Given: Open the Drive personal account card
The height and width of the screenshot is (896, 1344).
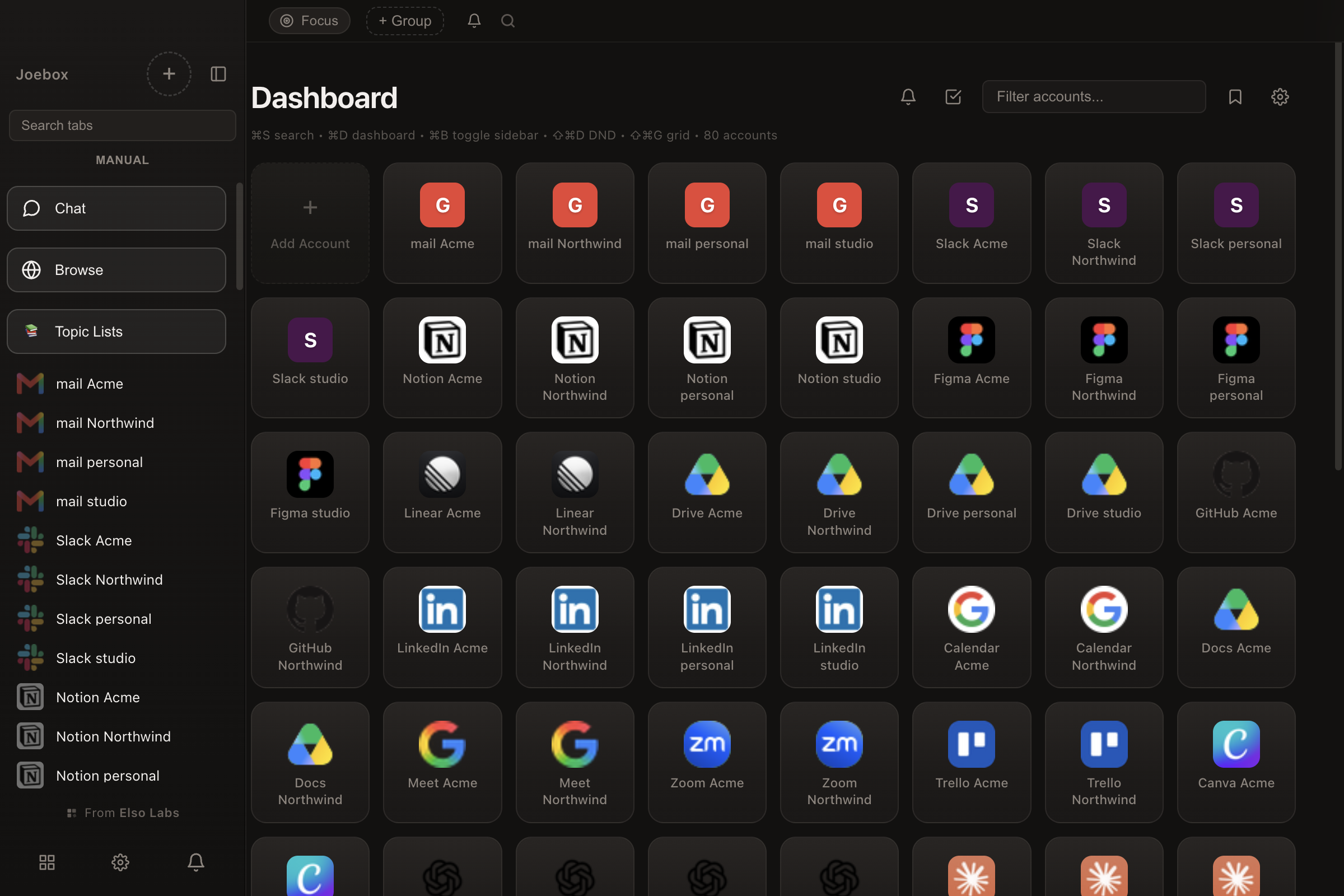Looking at the screenshot, I should (x=972, y=493).
